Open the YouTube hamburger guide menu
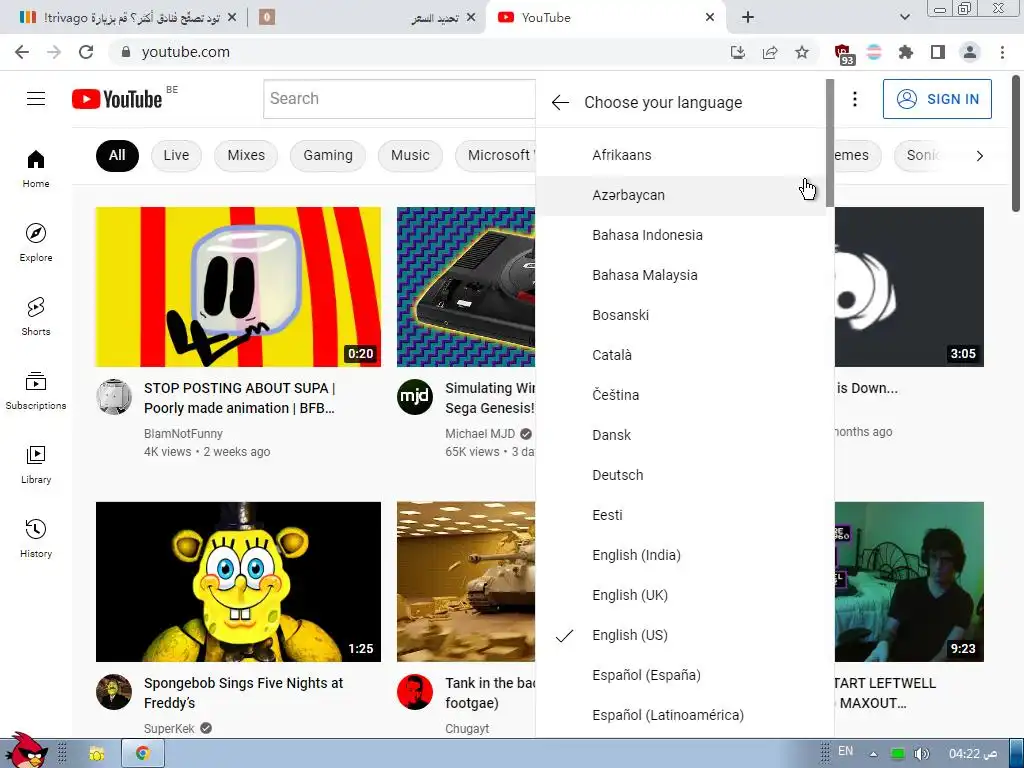Viewport: 1024px width, 768px height. 36,99
